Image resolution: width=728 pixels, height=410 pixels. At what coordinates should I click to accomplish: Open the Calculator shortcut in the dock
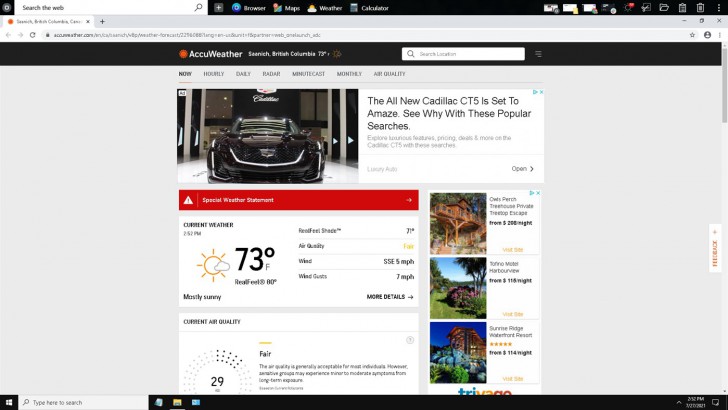click(369, 8)
